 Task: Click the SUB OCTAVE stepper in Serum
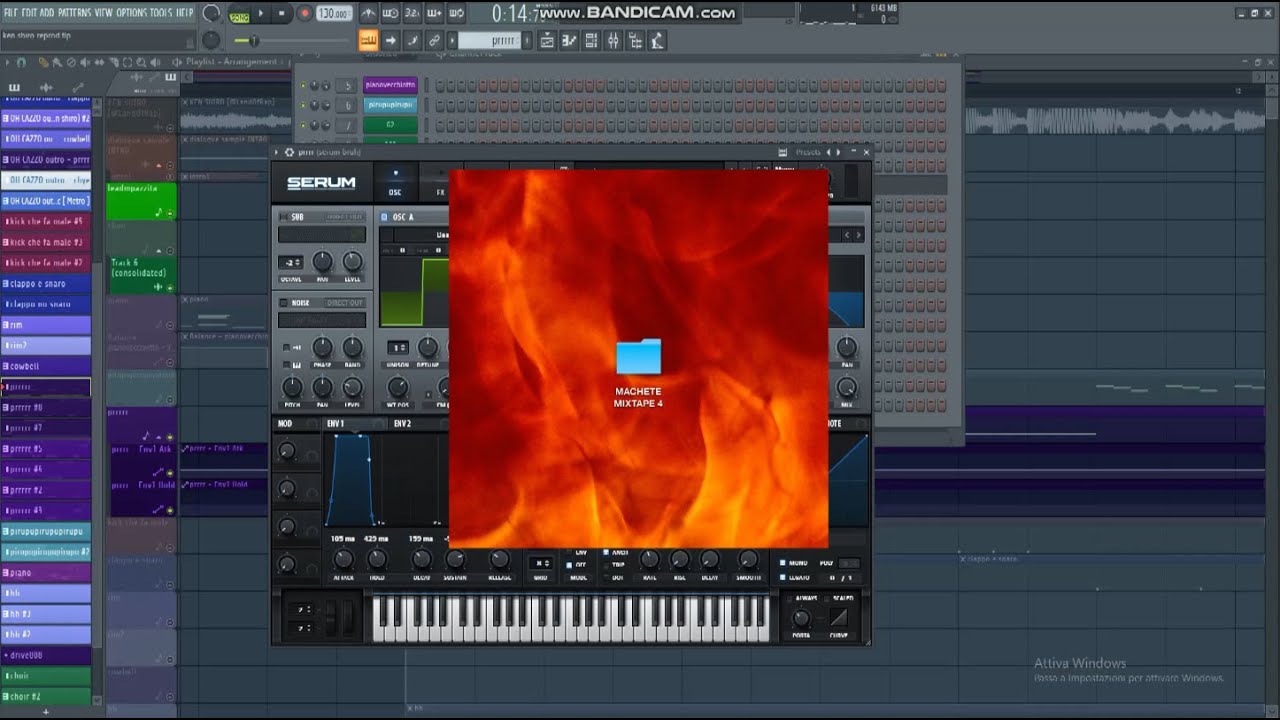(290, 262)
